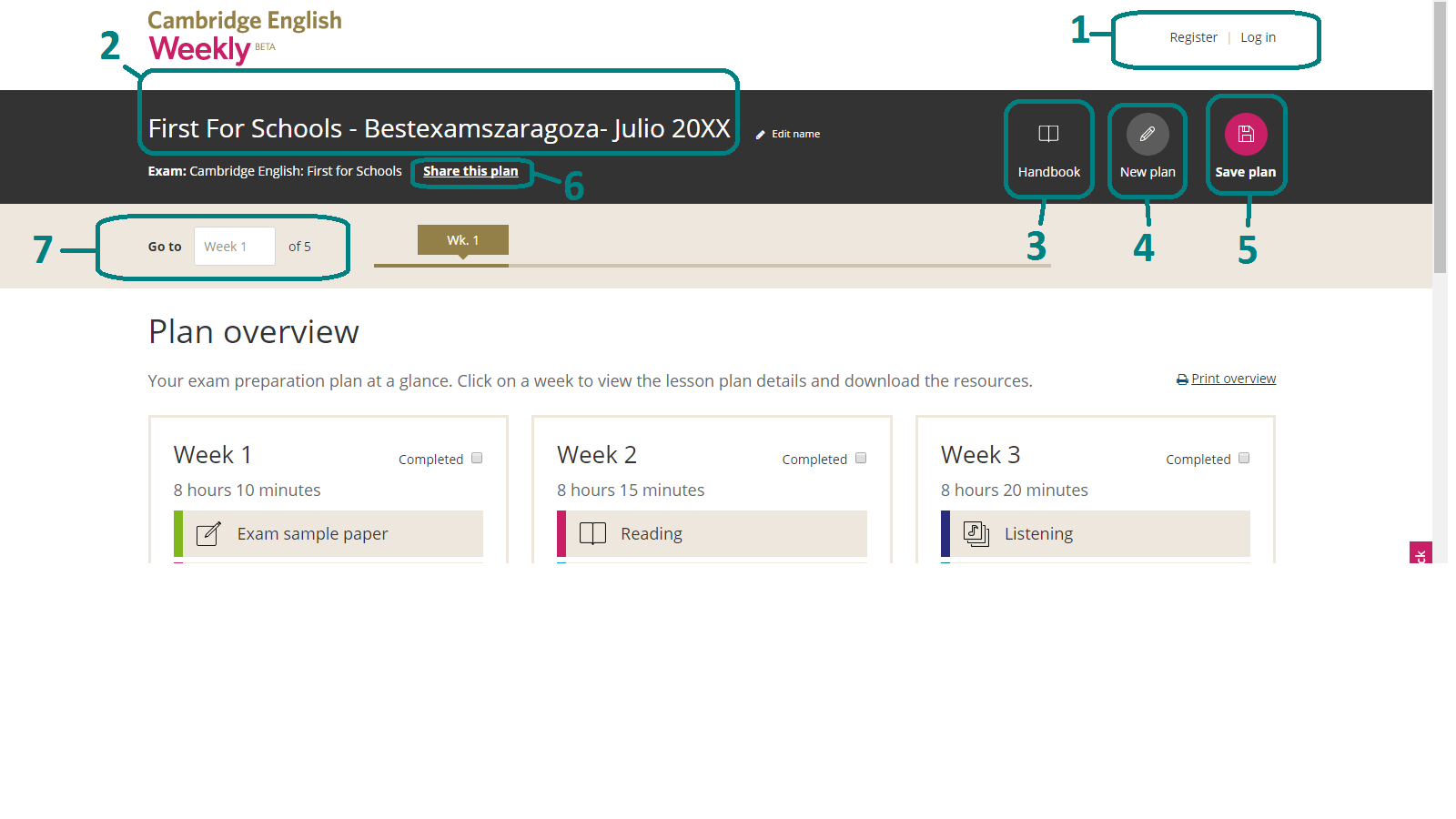Click the pink feedback tab at right edge
1456x819 pixels.
tap(1421, 552)
